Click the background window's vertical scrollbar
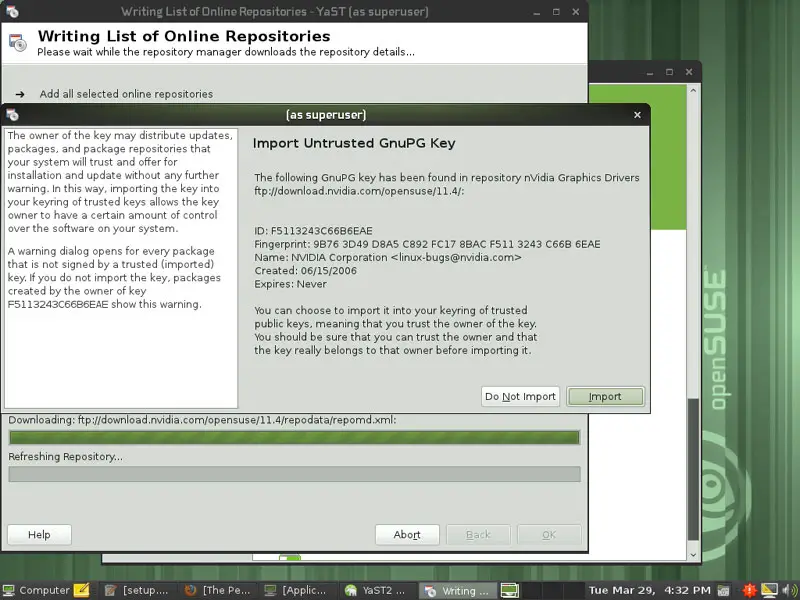The height and width of the screenshot is (600, 800). 693,468
